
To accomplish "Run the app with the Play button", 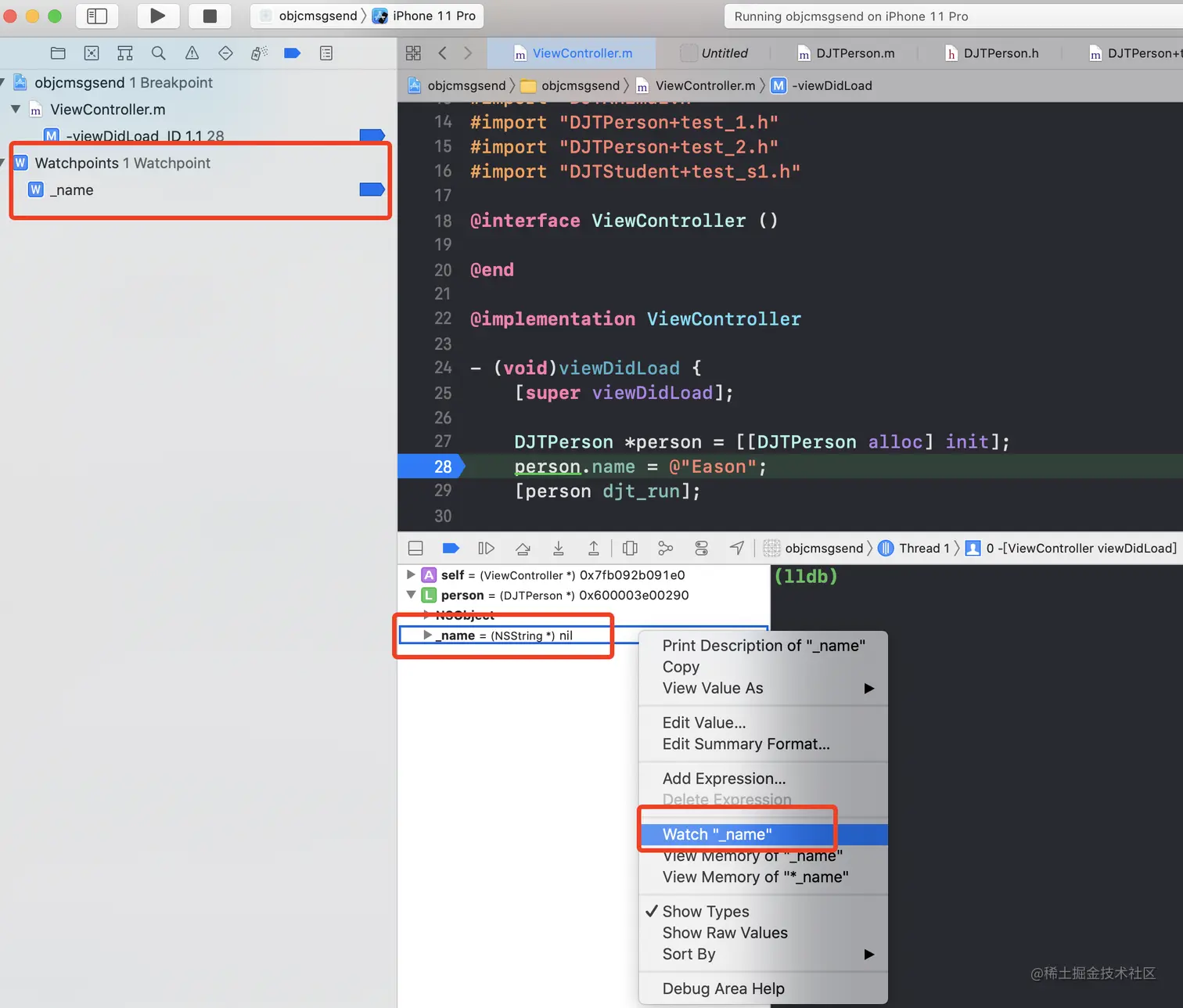I will coord(157,16).
